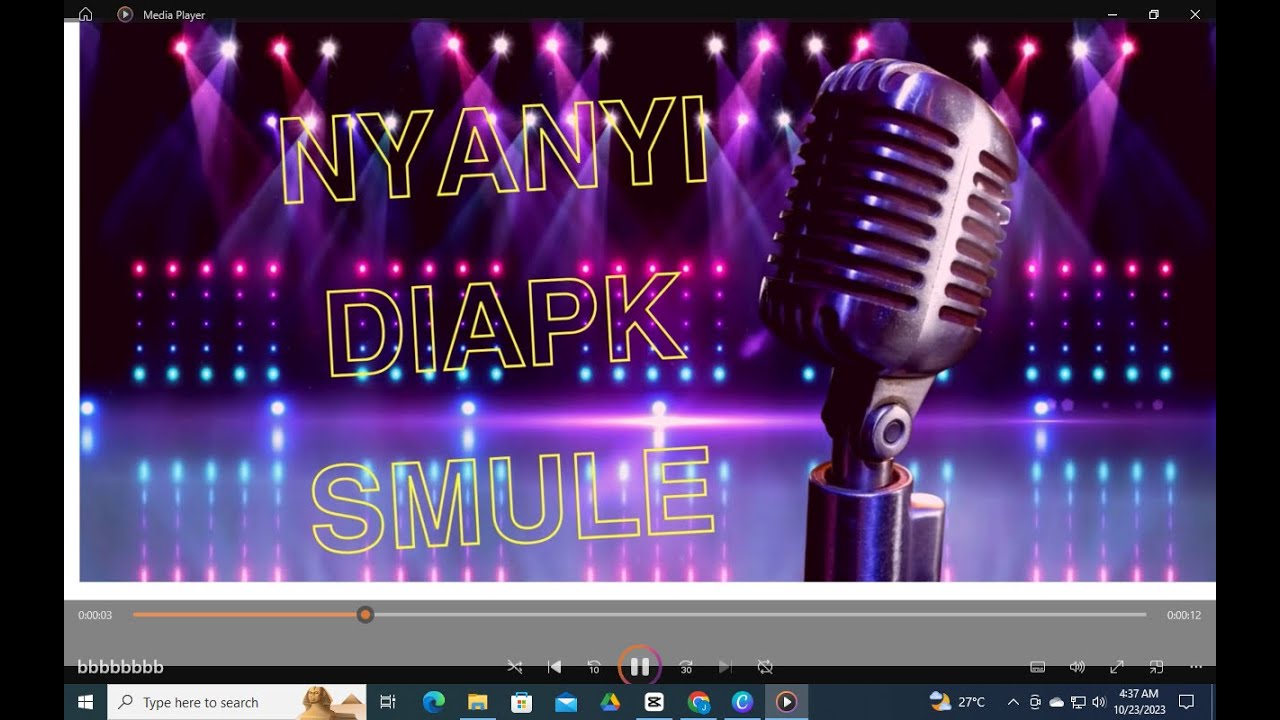Open Google Chrome from the taskbar
The image size is (1280, 720).
click(698, 702)
